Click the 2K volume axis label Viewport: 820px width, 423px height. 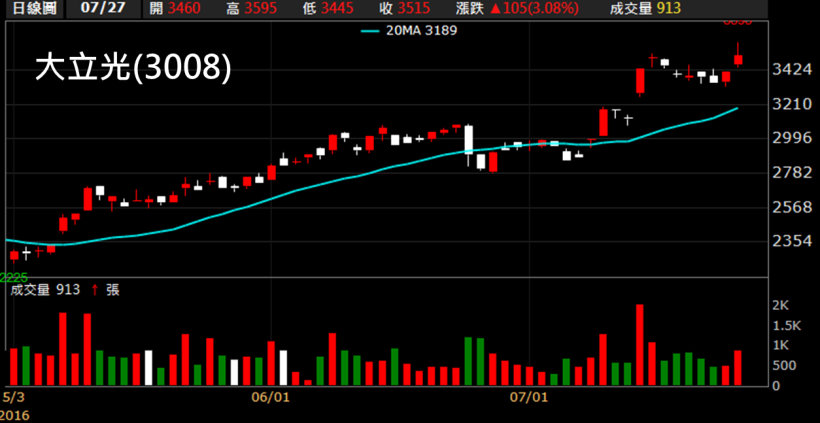click(x=780, y=305)
